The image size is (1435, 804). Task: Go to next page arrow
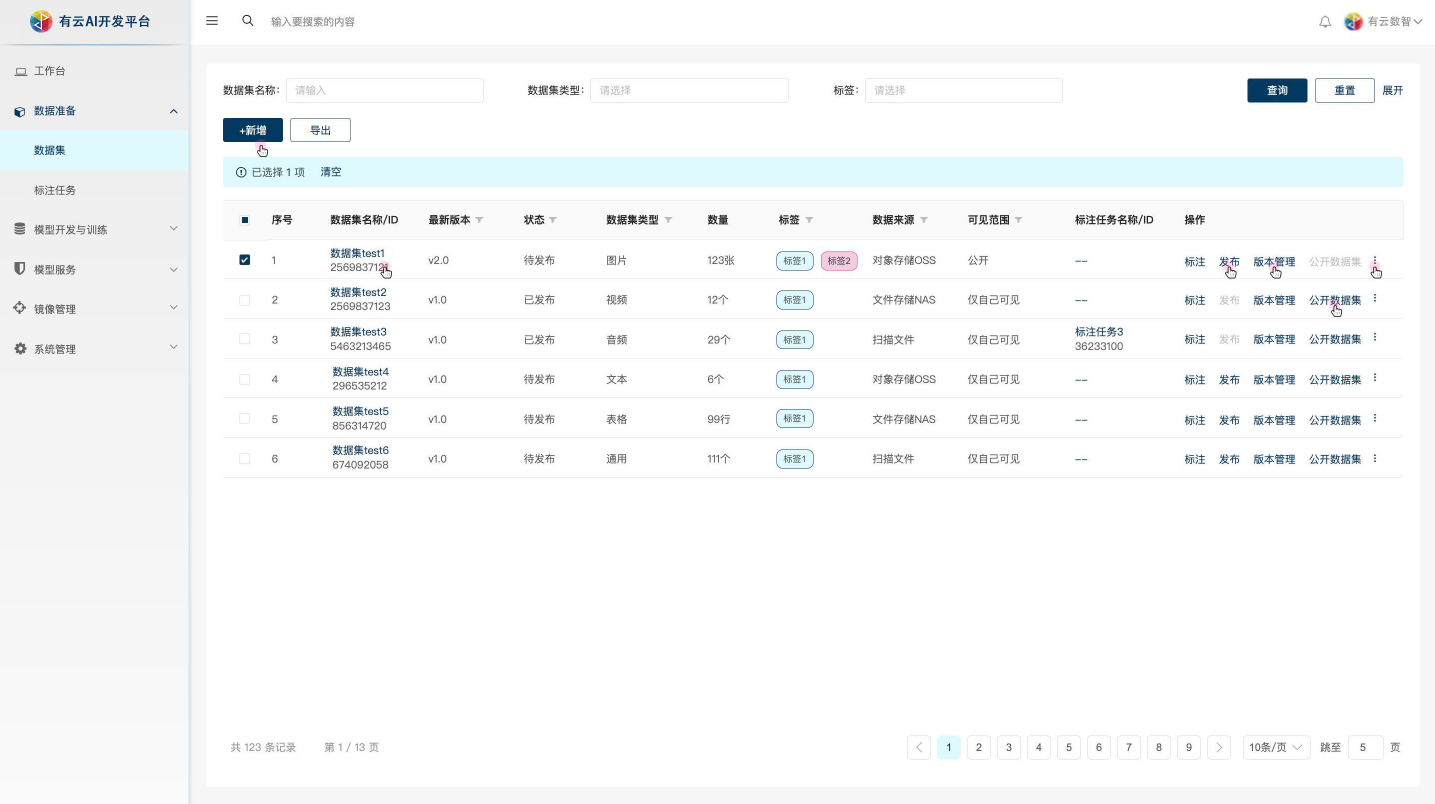coord(1218,747)
